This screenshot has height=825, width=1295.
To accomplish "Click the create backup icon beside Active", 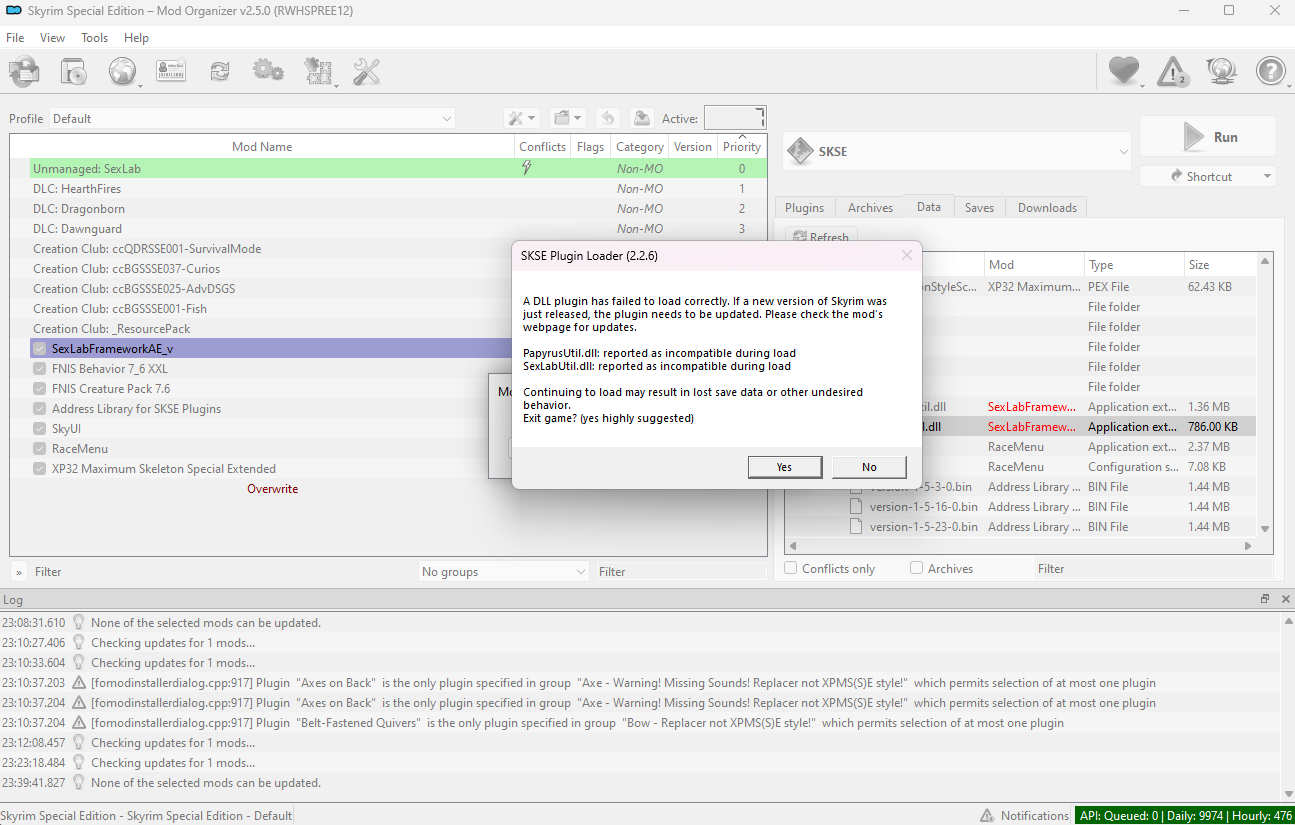I will click(x=642, y=118).
